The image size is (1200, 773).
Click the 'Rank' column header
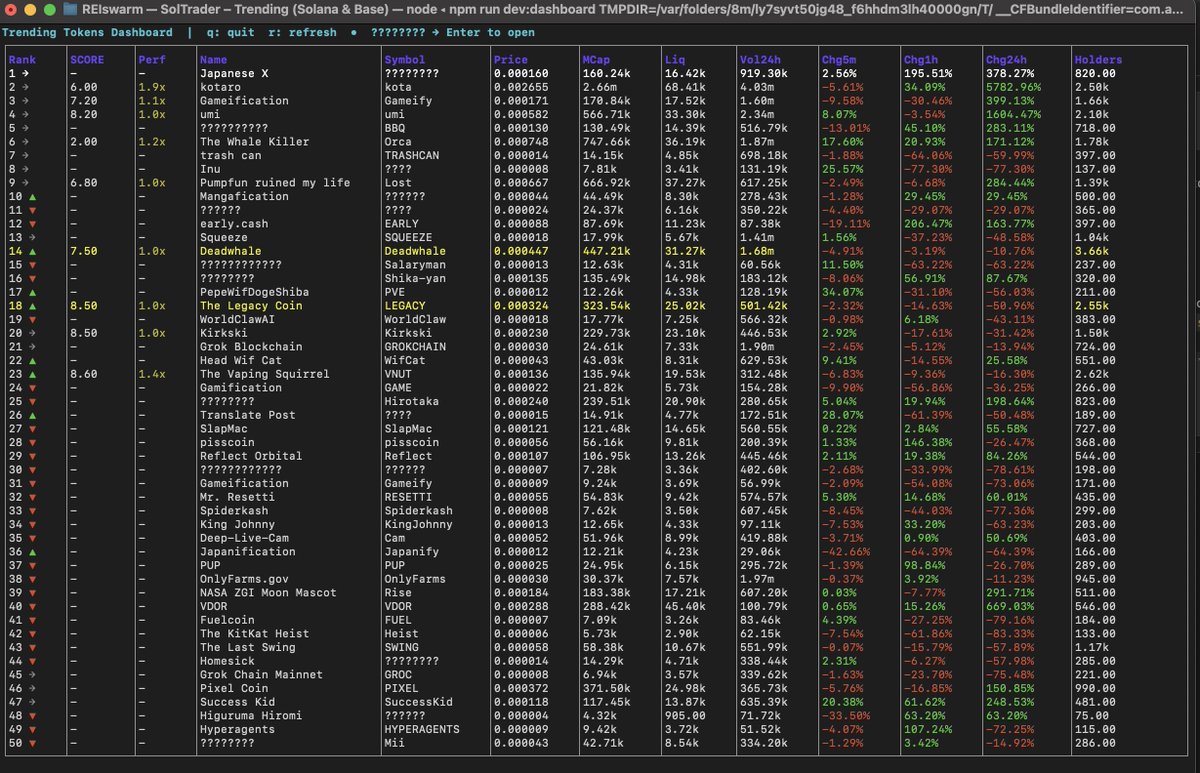point(22,60)
